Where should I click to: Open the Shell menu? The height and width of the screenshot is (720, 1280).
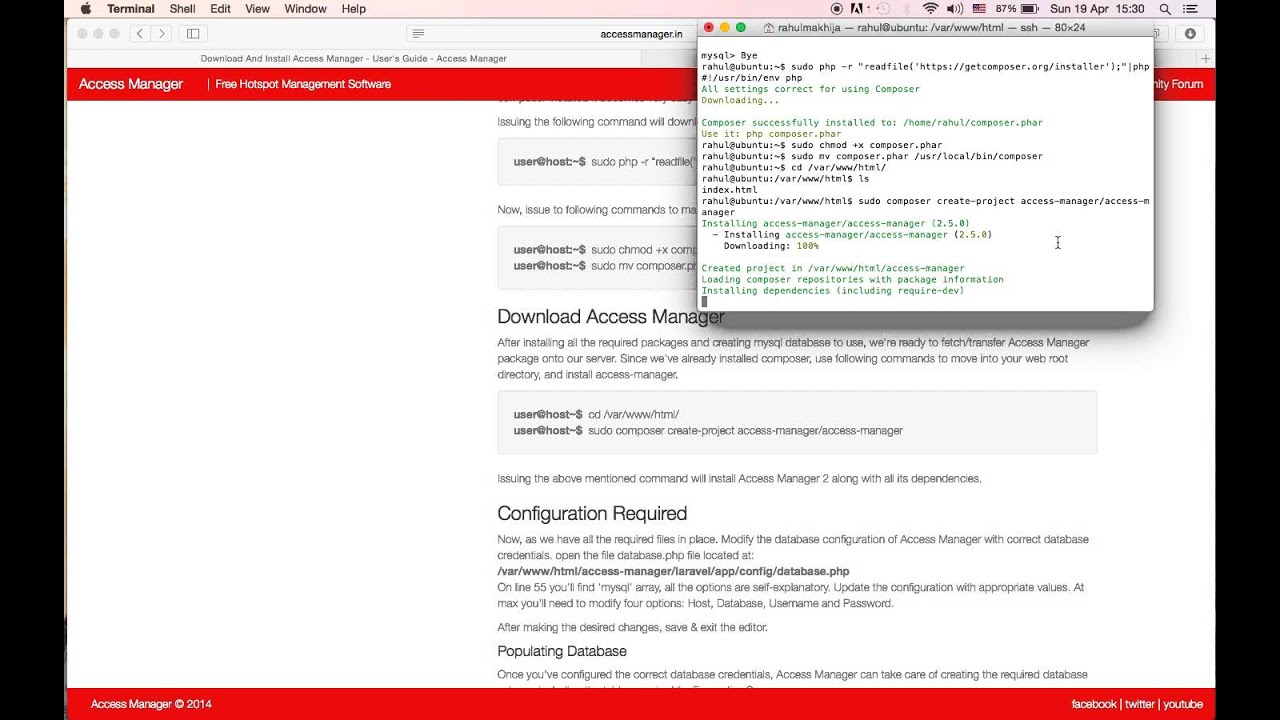(182, 9)
